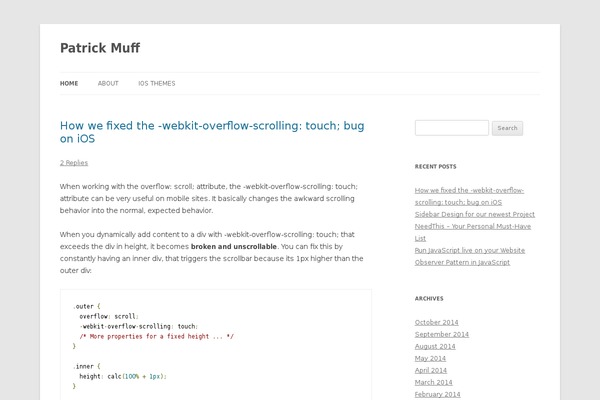Open Run JavaScript live on your Website
The height and width of the screenshot is (400, 600).
click(470, 250)
